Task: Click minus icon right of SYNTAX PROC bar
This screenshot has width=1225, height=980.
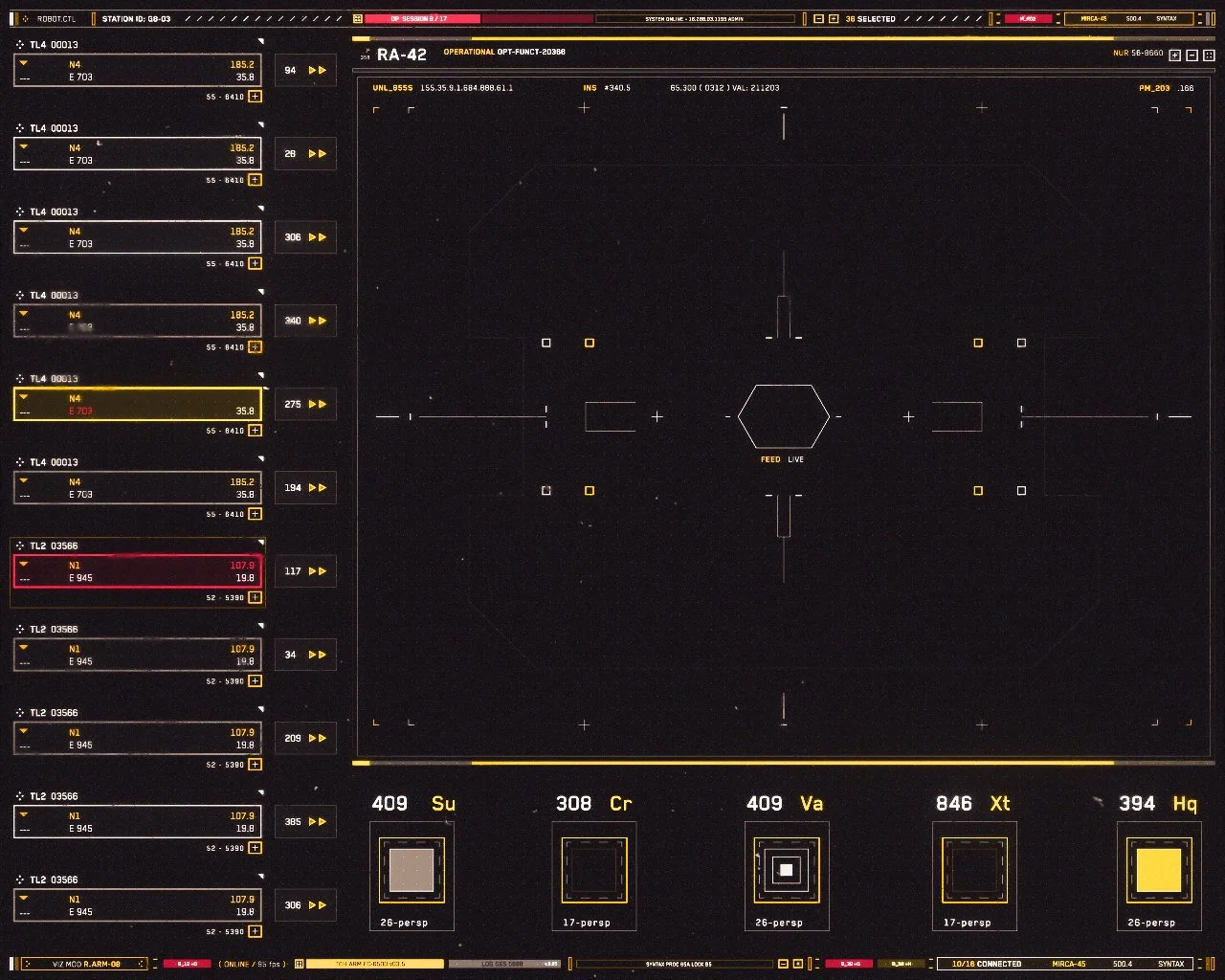Action: [x=783, y=964]
